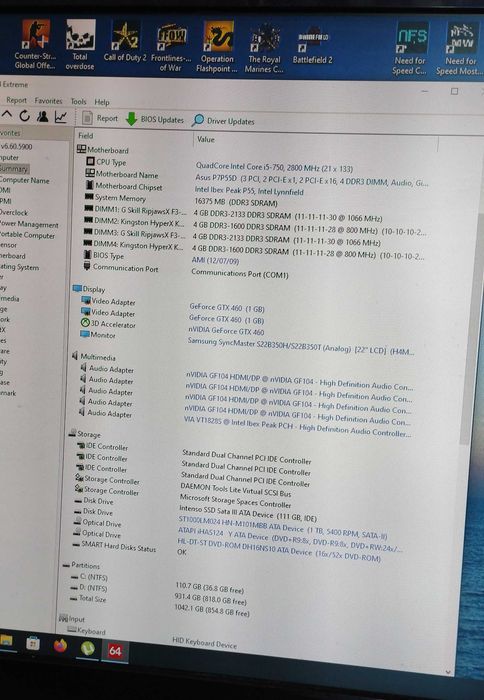
Task: Select the C: (NTFS) partition row
Action: click(x=157, y=583)
